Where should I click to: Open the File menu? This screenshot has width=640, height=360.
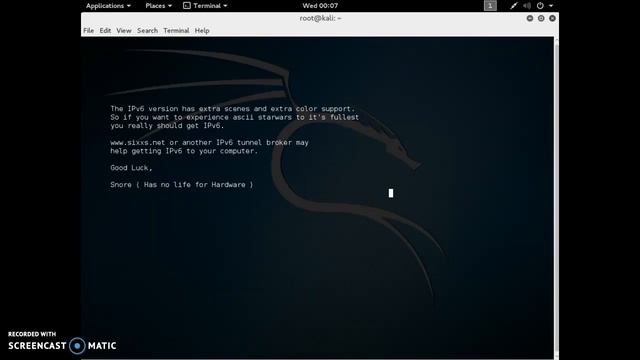89,31
